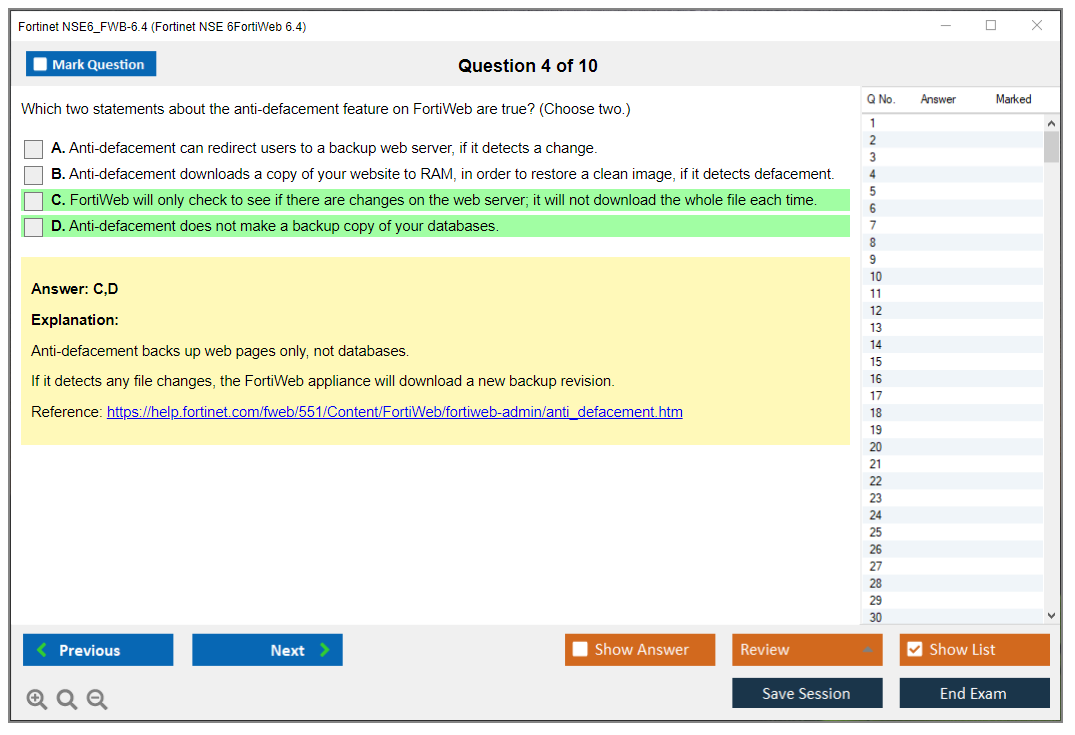Click the zoom out magnifier icon
Screen dimensions: 1075x735
tap(97, 700)
